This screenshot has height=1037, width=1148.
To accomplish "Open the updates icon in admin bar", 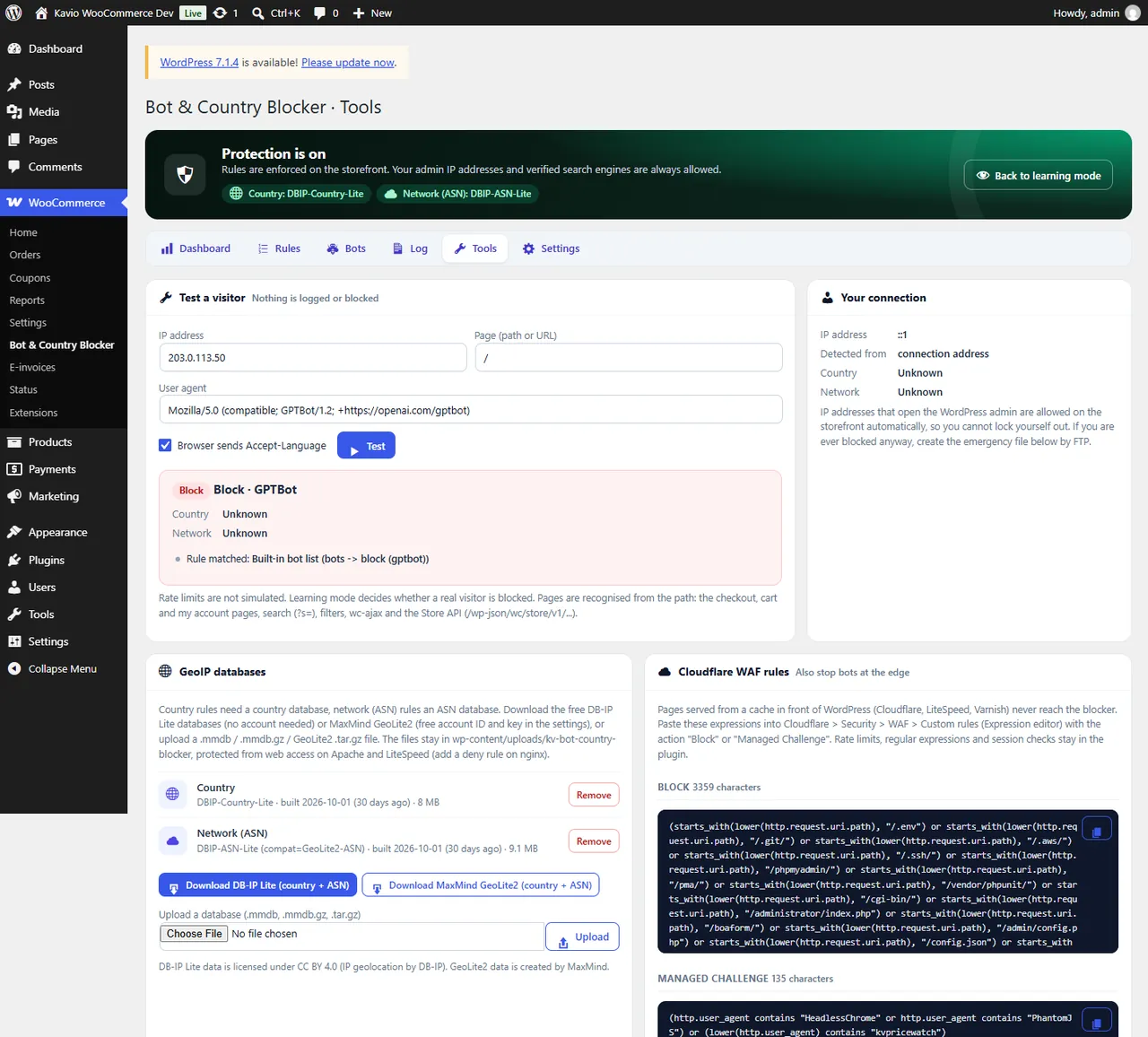I will pyautogui.click(x=226, y=13).
